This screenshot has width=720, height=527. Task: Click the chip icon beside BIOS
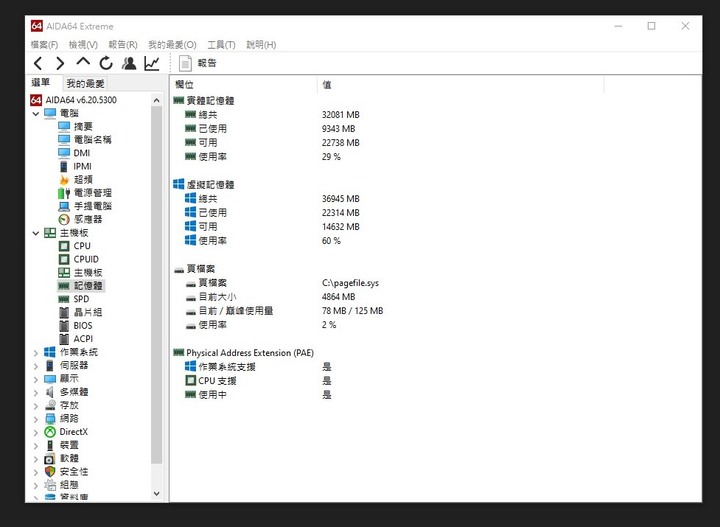pos(64,326)
